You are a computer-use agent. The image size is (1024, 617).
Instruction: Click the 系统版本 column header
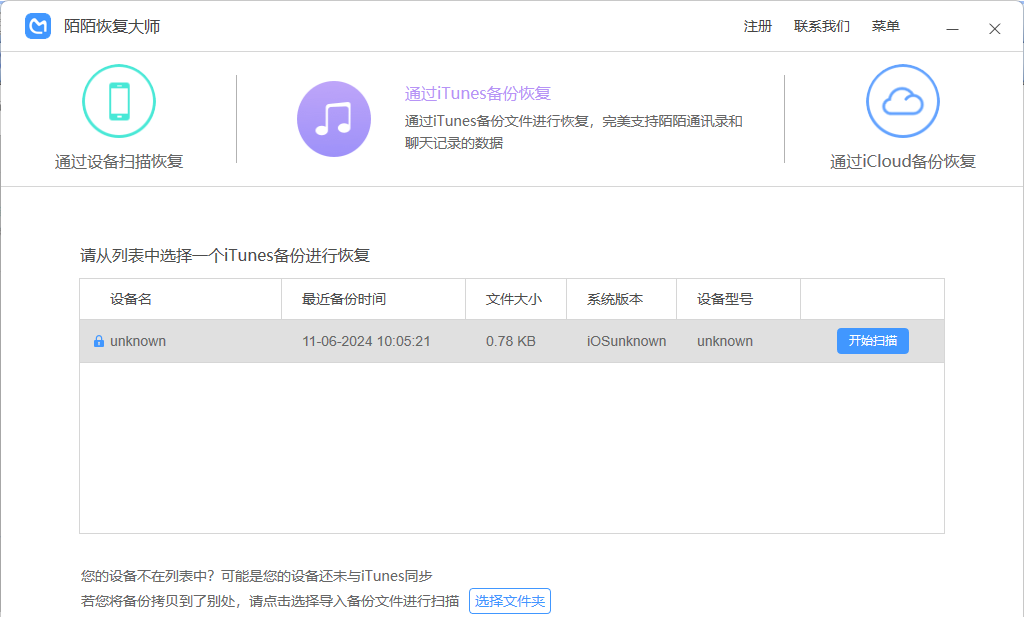click(615, 299)
